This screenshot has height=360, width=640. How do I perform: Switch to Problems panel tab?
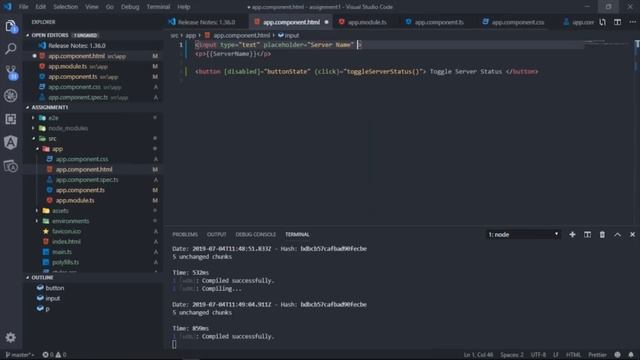185,234
